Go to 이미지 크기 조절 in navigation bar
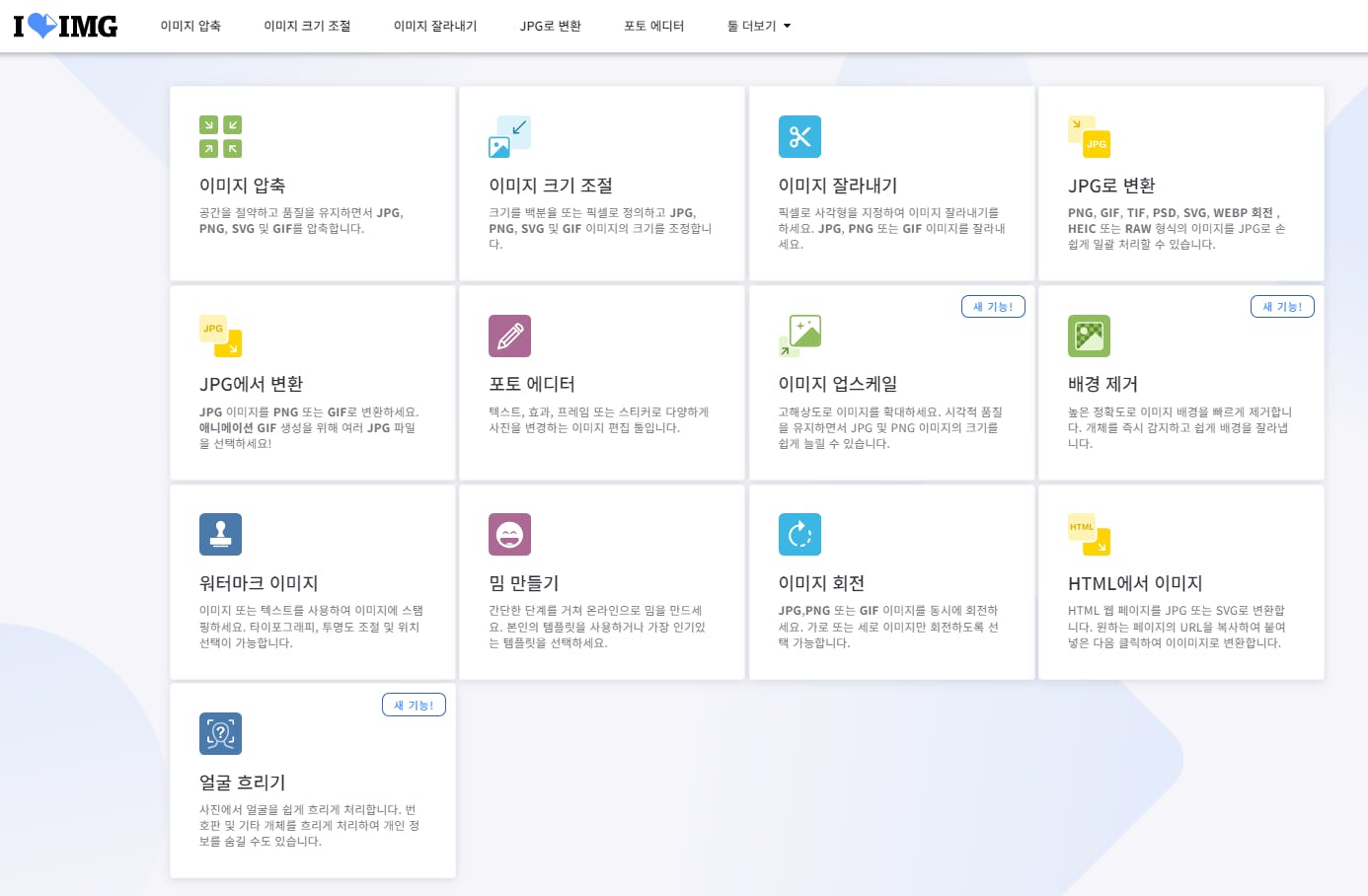Screen dimensions: 1368x896 [x=307, y=26]
